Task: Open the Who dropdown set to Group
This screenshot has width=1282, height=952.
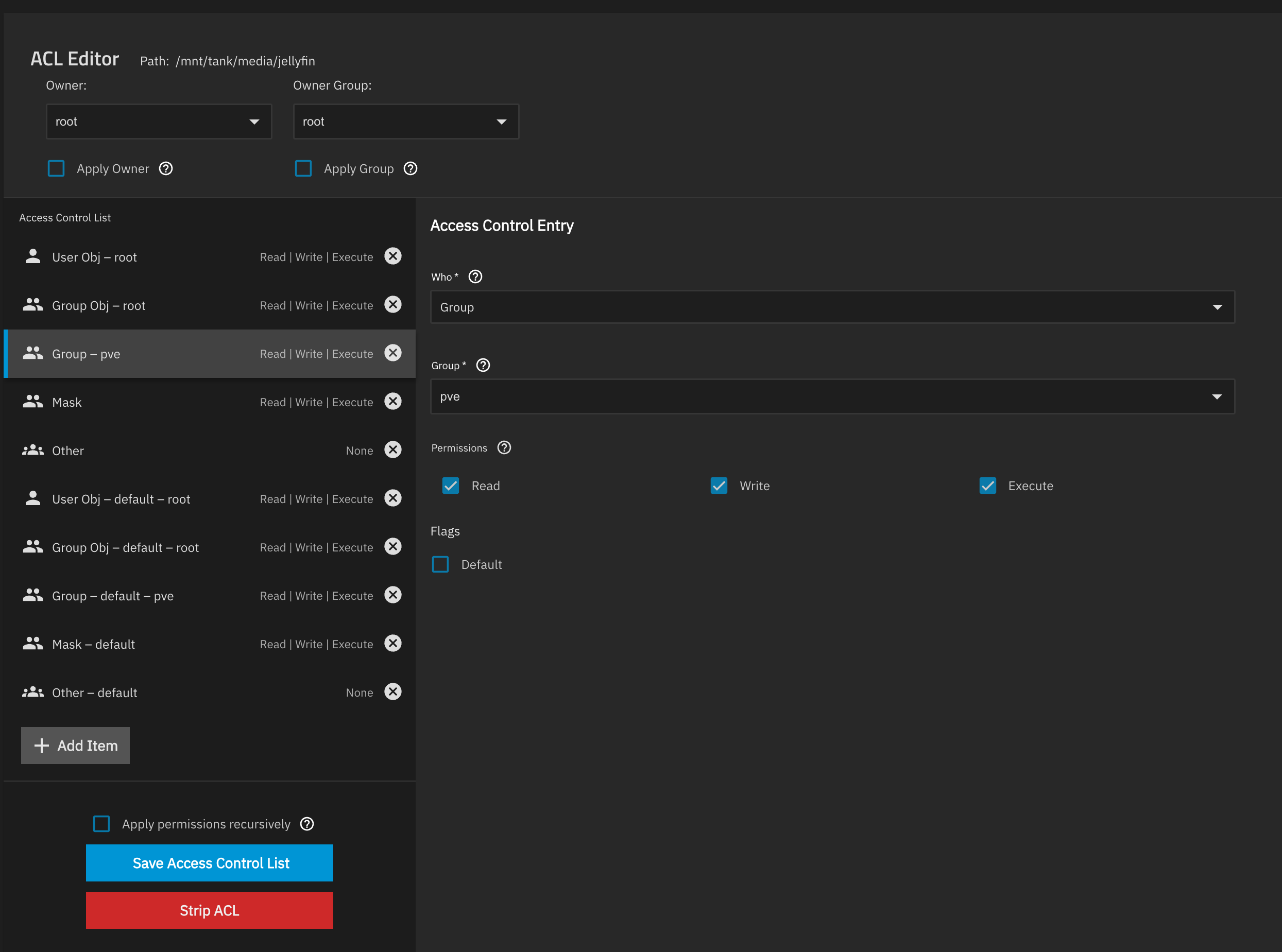Action: [832, 307]
